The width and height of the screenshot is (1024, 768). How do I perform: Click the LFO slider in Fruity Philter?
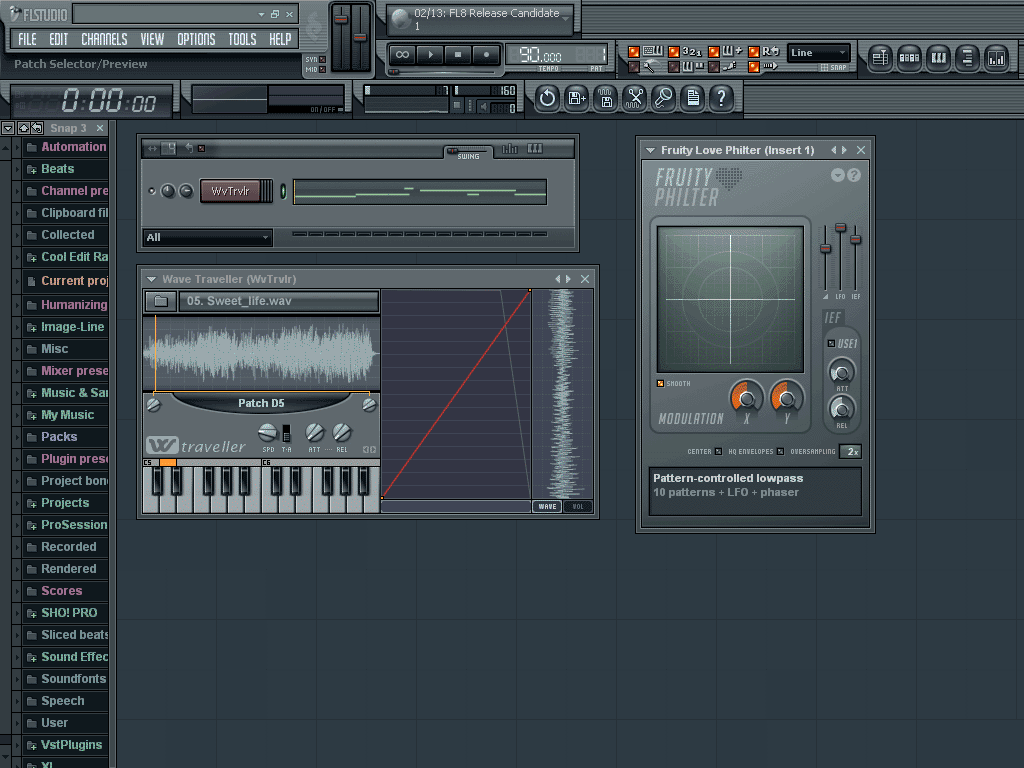pos(840,258)
